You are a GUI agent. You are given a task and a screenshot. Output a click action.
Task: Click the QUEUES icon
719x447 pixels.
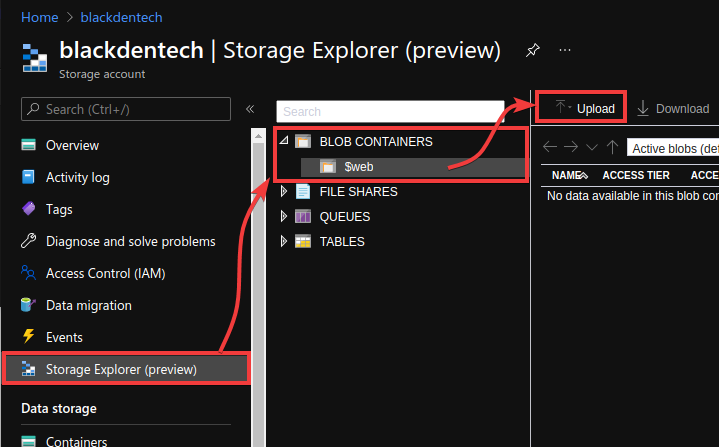[303, 216]
